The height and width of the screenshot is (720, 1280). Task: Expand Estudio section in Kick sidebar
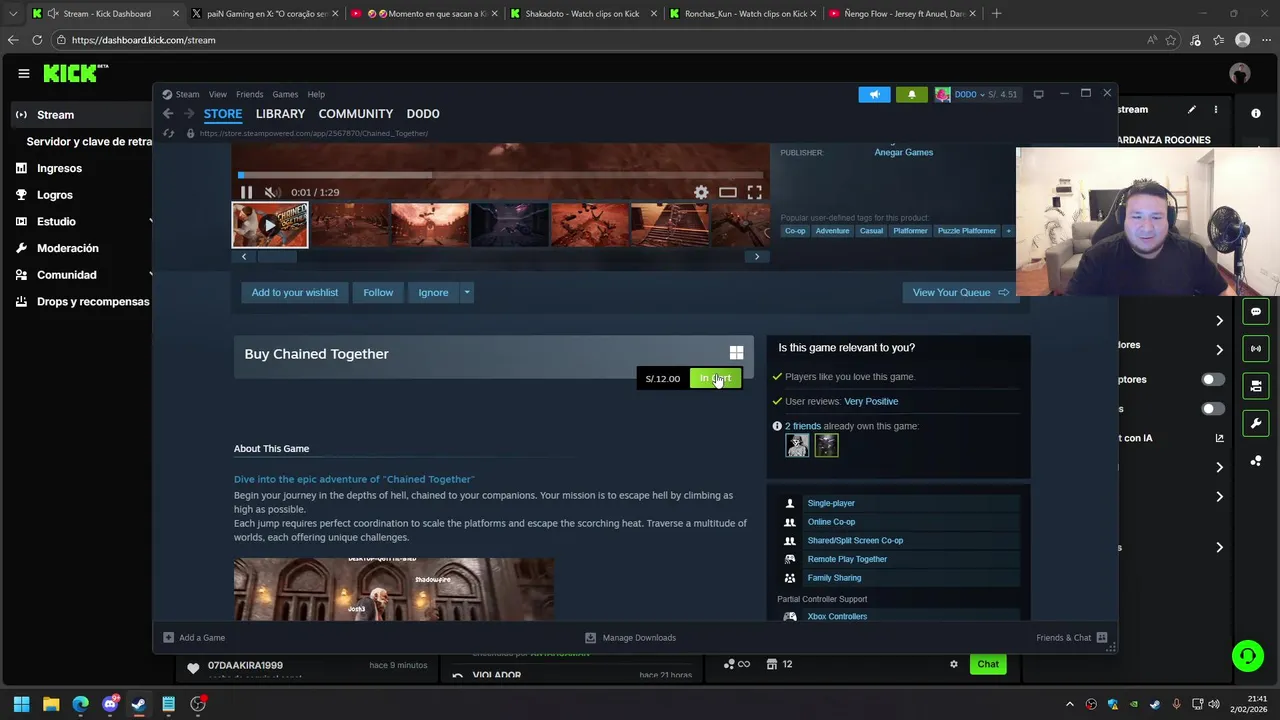tap(150, 221)
